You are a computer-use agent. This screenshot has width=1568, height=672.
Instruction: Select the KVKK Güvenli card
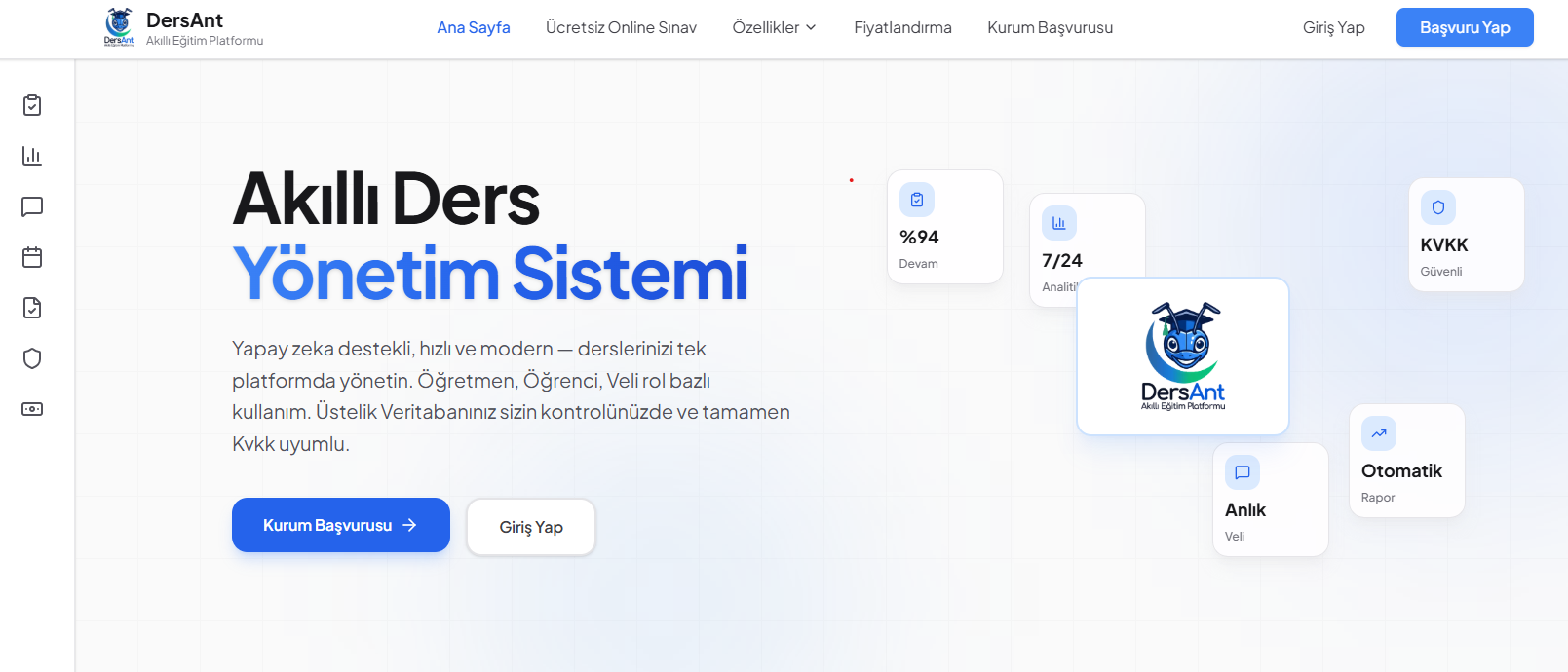pyautogui.click(x=1466, y=235)
